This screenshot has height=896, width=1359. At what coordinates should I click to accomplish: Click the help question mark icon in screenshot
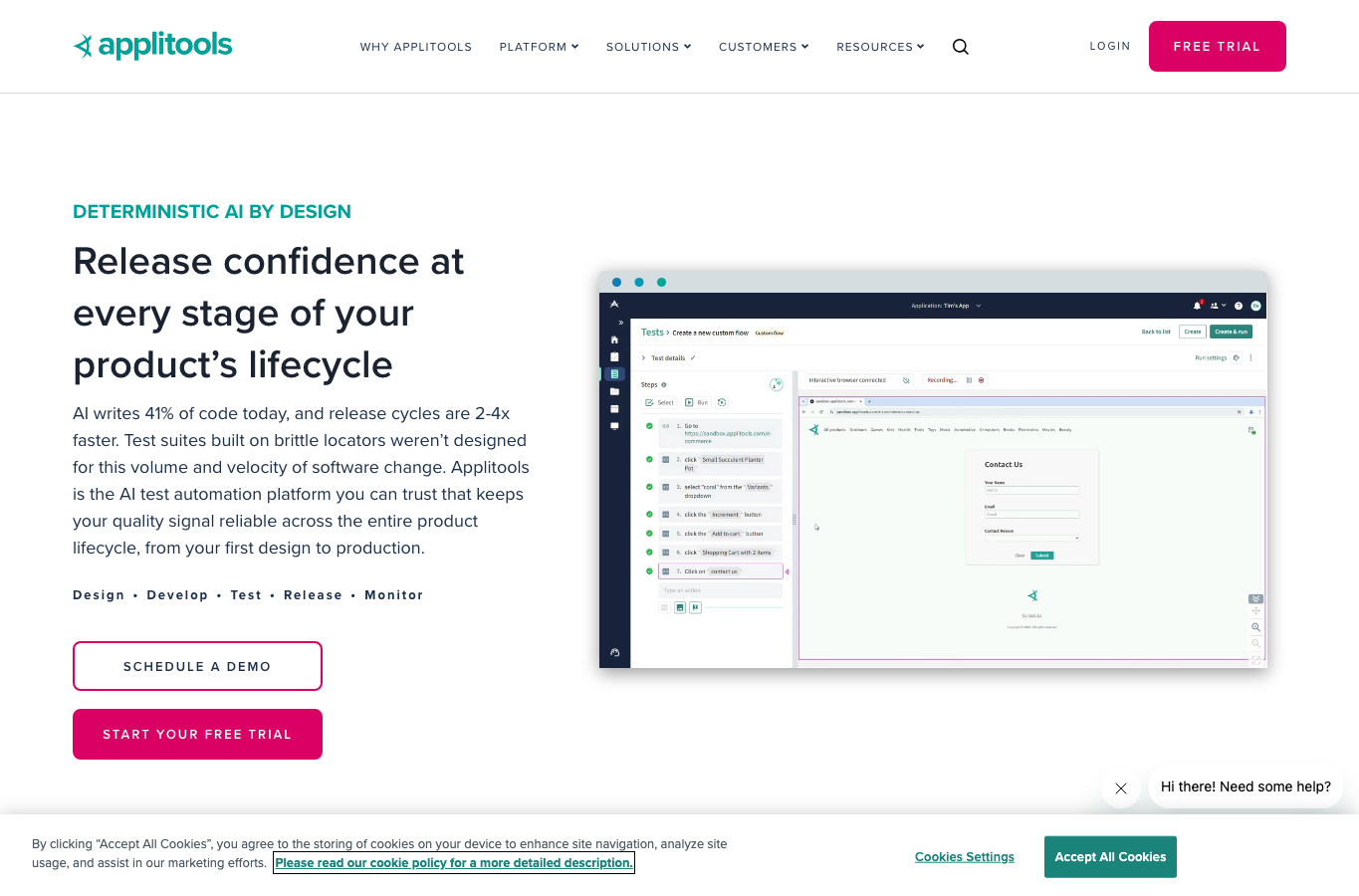point(1239,306)
